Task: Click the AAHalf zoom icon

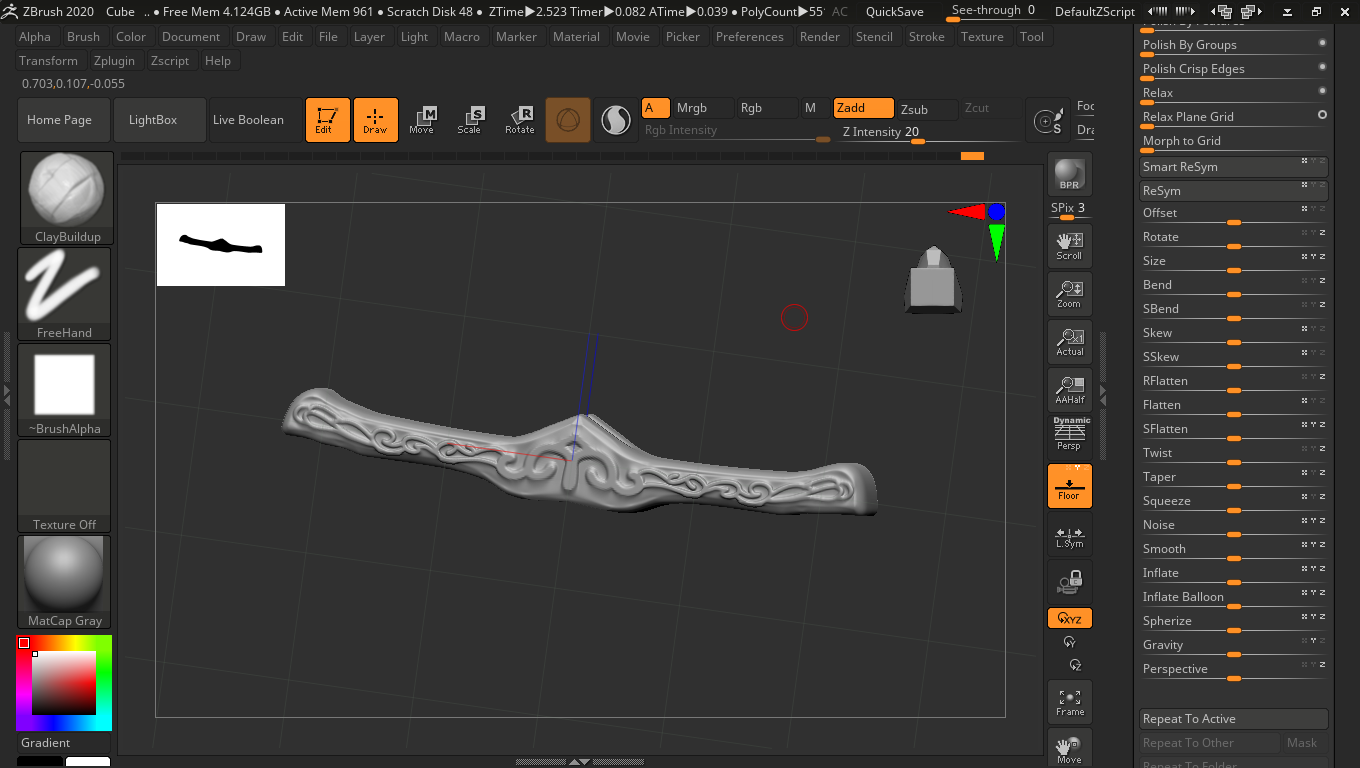Action: click(1069, 390)
